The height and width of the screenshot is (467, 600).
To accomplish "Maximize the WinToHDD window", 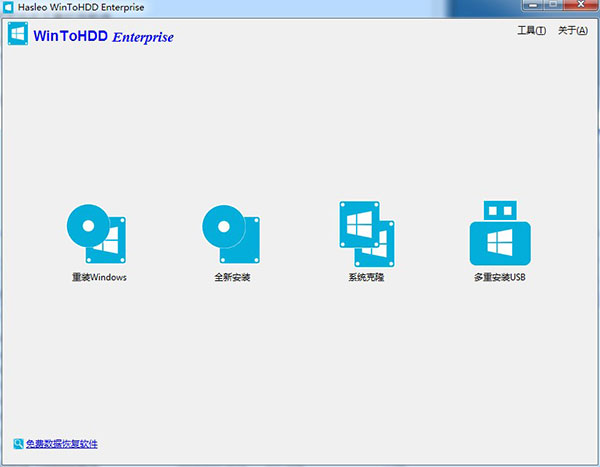I will [553, 5].
